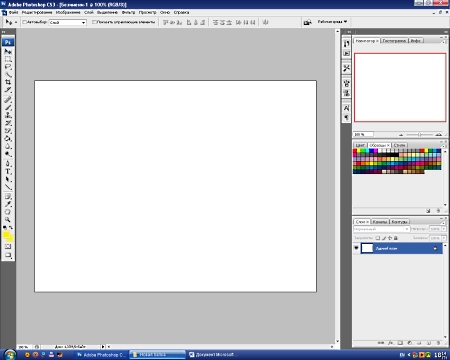Toggle visibility of the background layer
This screenshot has width=450, height=360.
[356, 248]
